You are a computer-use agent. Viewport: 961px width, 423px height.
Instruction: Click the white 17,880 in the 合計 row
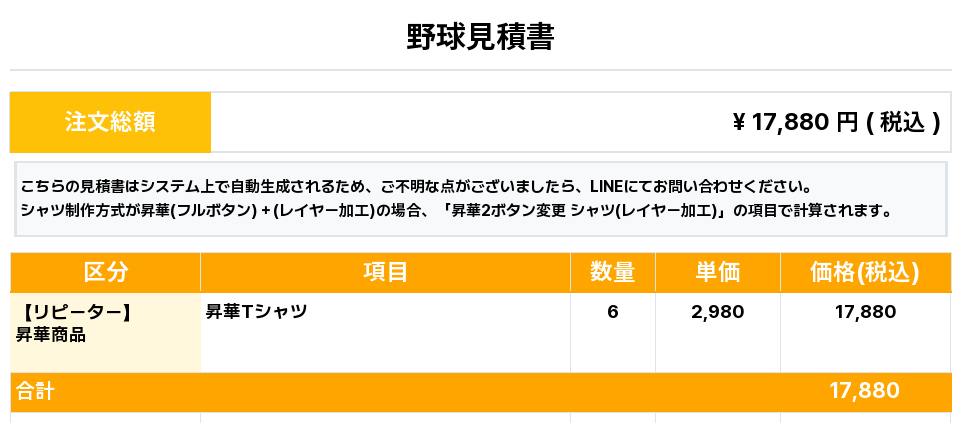coord(864,391)
